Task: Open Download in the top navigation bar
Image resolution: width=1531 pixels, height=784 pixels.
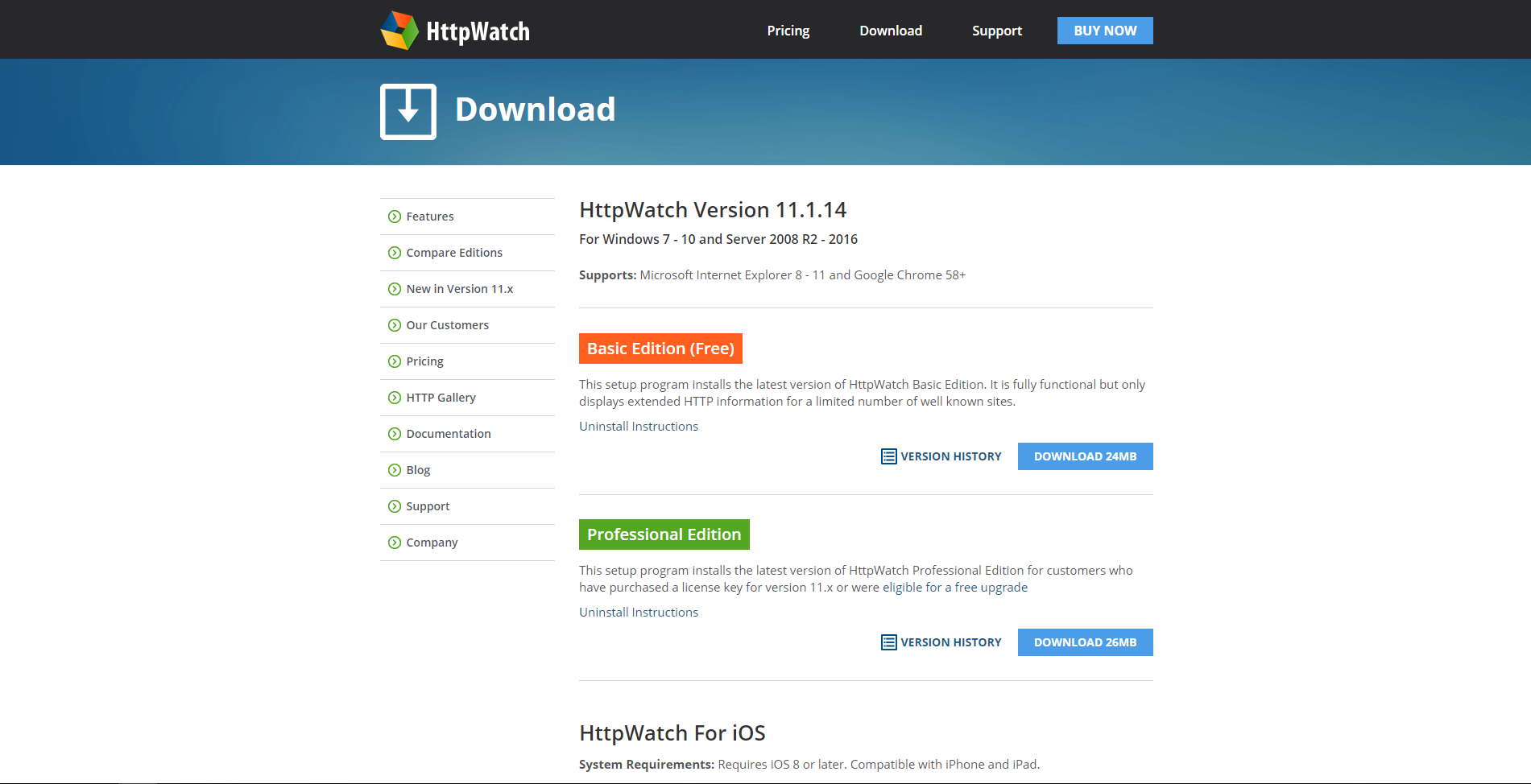Action: click(891, 31)
